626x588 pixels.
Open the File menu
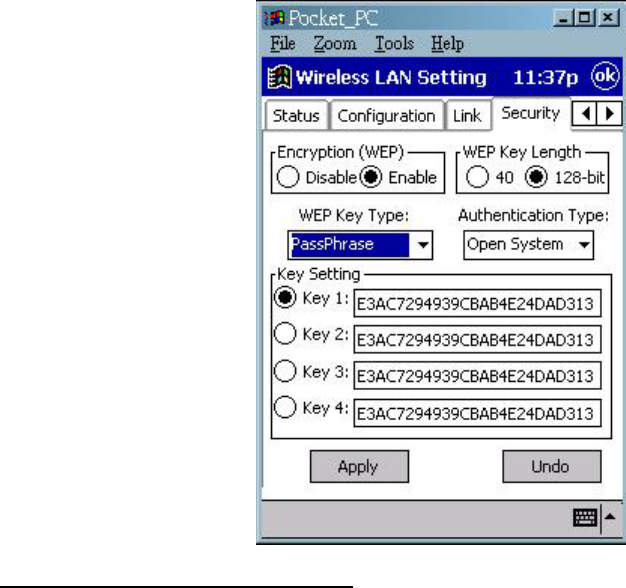(283, 44)
